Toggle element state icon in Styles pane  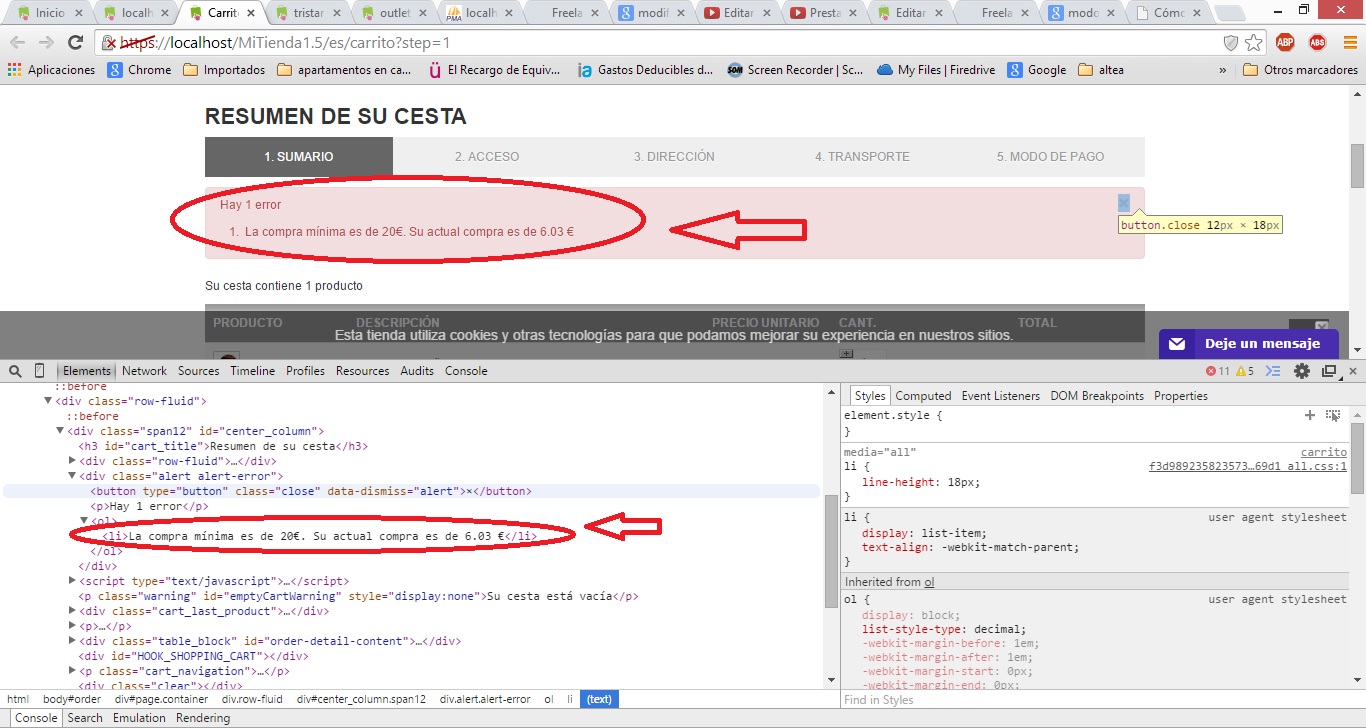click(x=1333, y=414)
